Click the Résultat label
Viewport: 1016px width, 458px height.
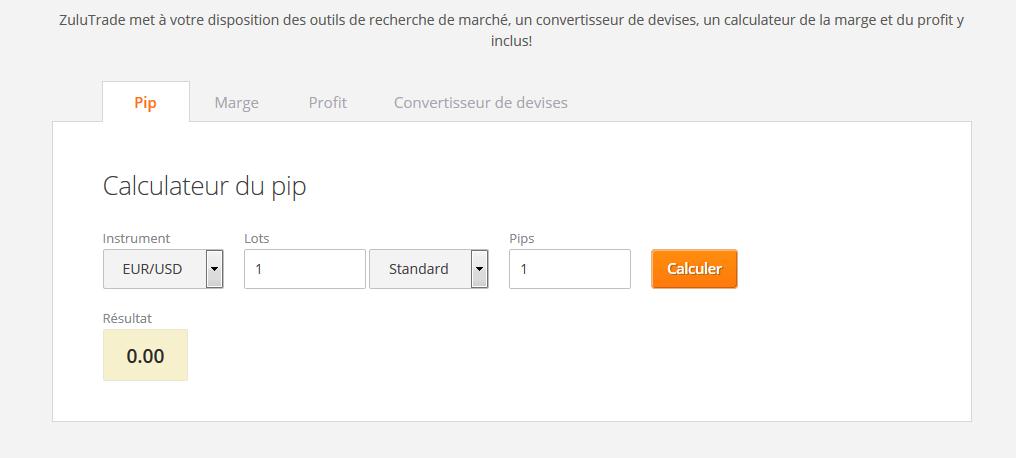click(127, 318)
